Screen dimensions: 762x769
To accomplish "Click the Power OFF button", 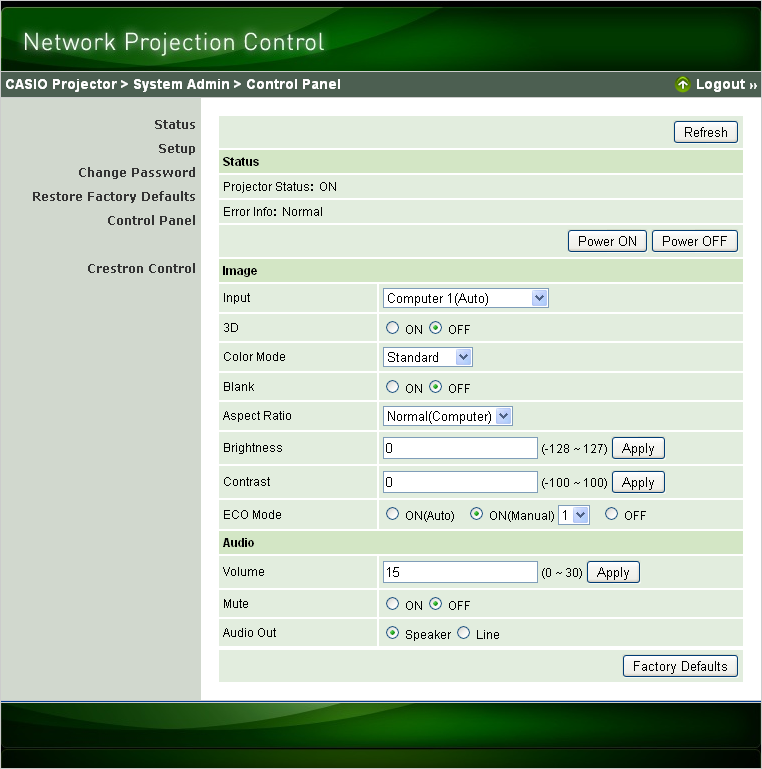I will [694, 241].
